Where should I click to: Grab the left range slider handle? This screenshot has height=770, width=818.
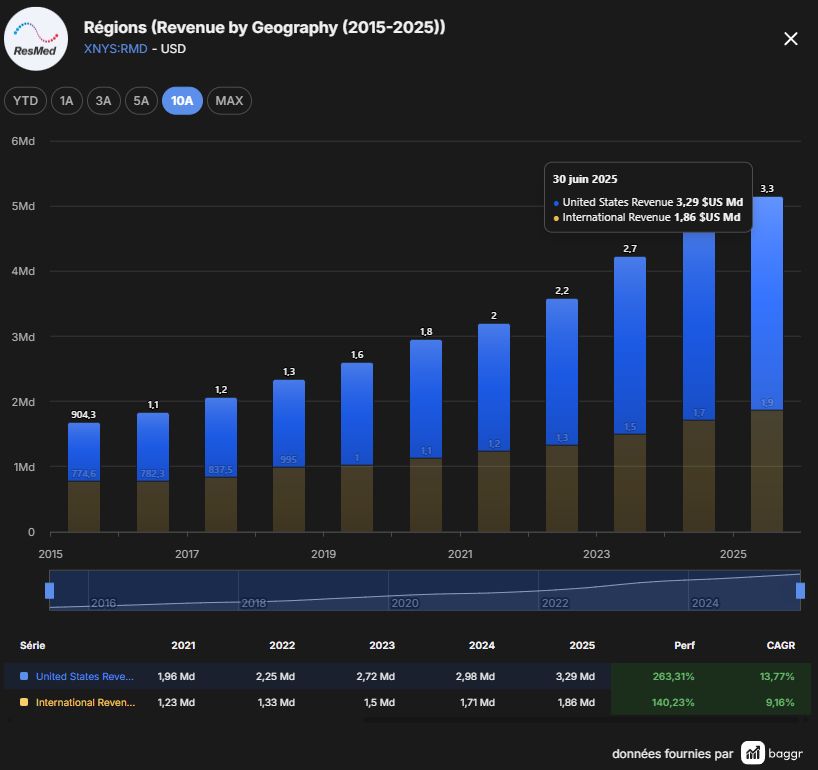pos(50,591)
